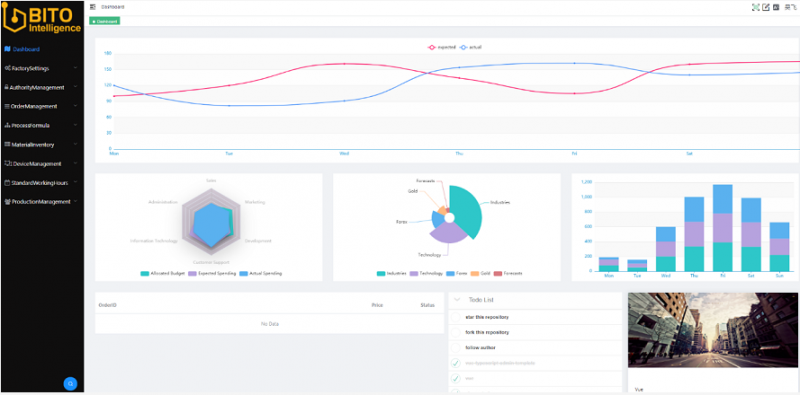Image resolution: width=800 pixels, height=395 pixels.
Task: Check the 'star this repository' todo circle
Action: coord(456,317)
